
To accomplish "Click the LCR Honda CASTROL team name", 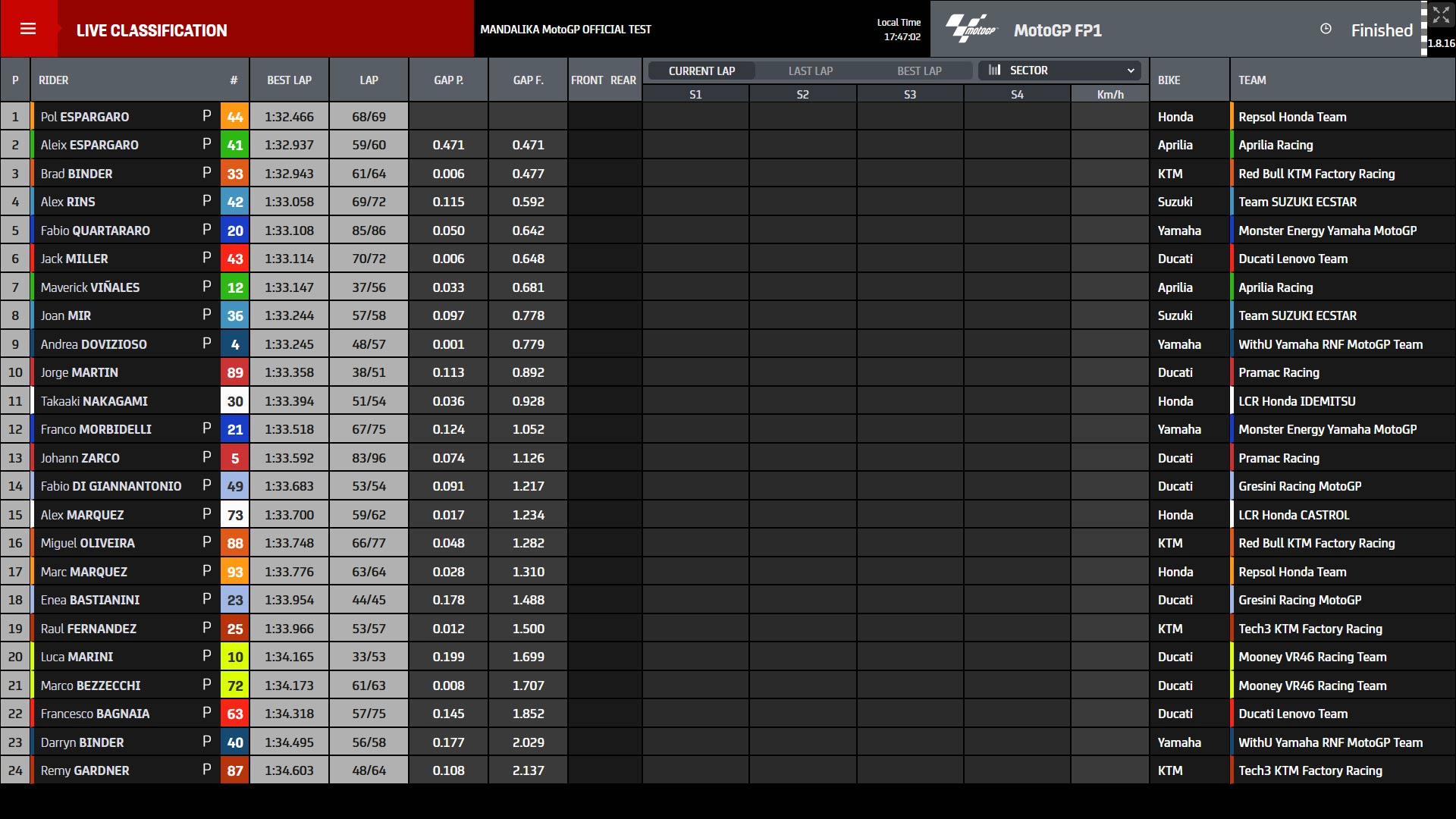I will [x=1294, y=515].
